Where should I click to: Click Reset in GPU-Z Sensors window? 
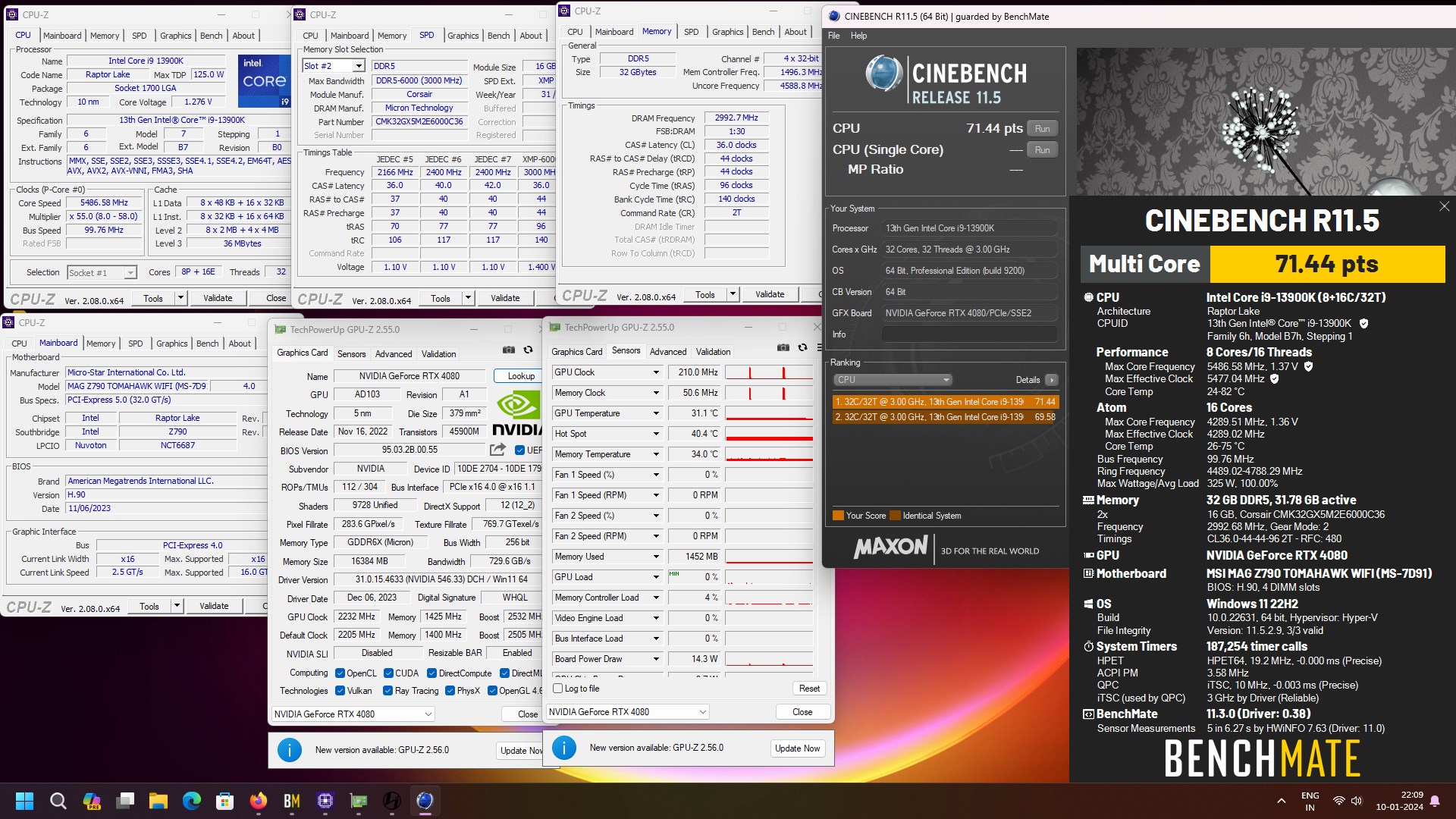(809, 689)
